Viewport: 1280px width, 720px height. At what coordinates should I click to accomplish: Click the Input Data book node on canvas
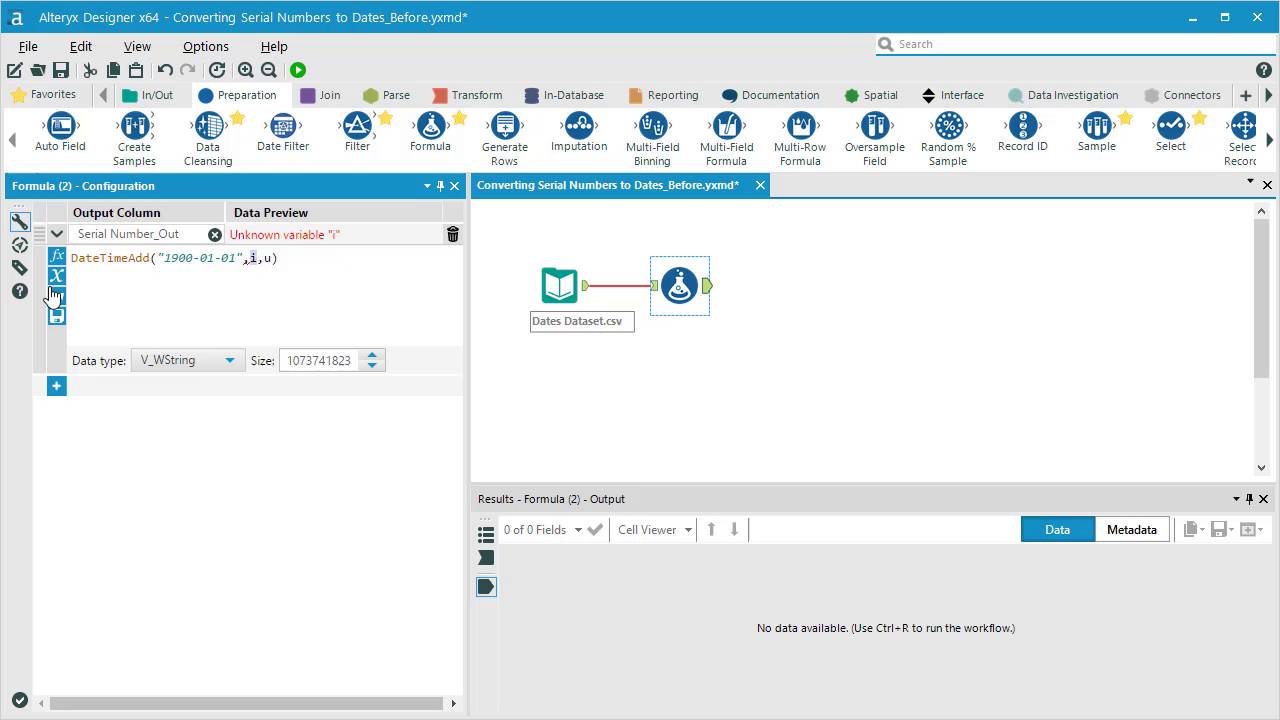click(560, 286)
